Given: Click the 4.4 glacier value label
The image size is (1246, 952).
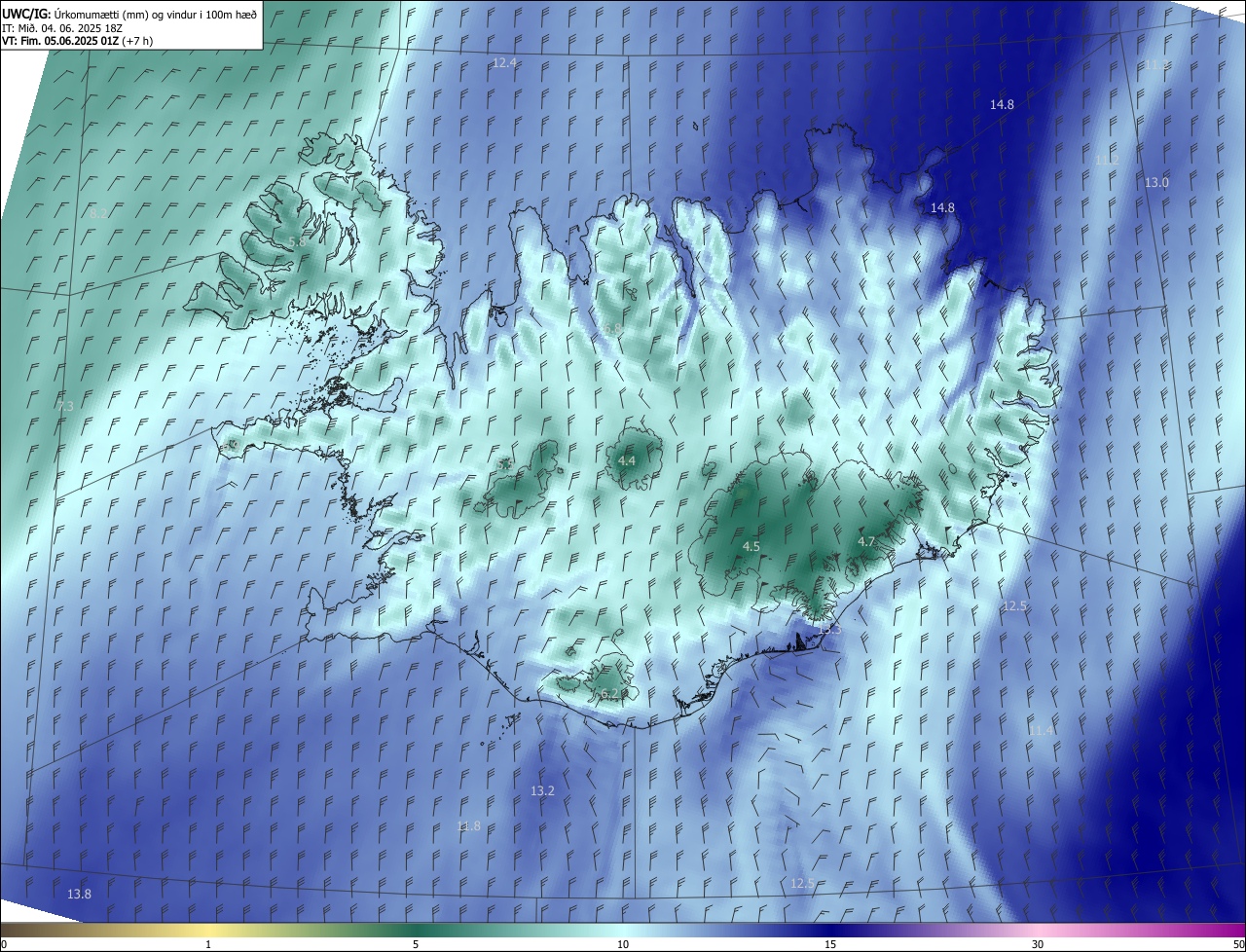Looking at the screenshot, I should 627,460.
